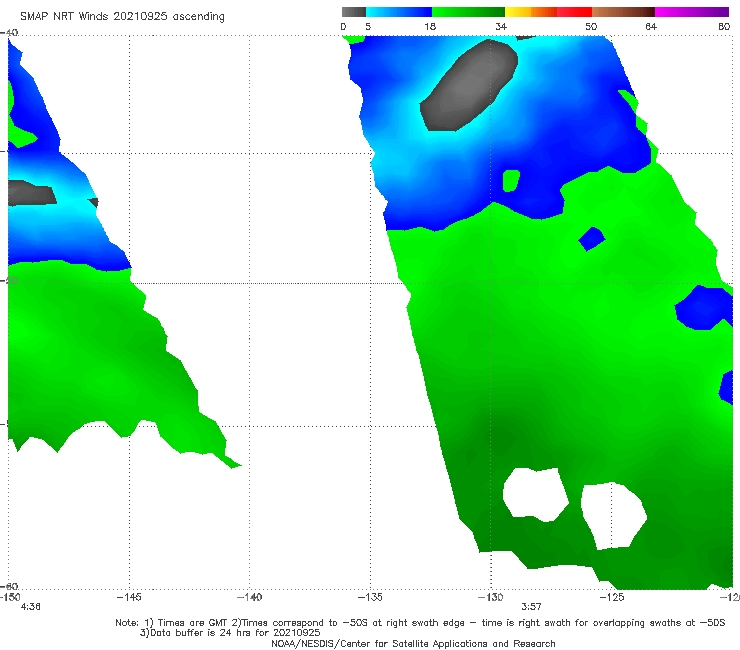Click the note line starting 'Note: 1) Times are GMT'
This screenshot has width=740, height=650.
coord(420,623)
